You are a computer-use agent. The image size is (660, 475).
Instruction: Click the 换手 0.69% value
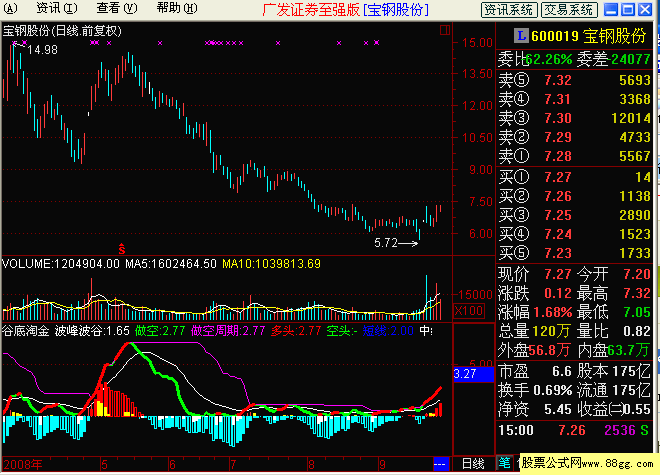(x=553, y=390)
